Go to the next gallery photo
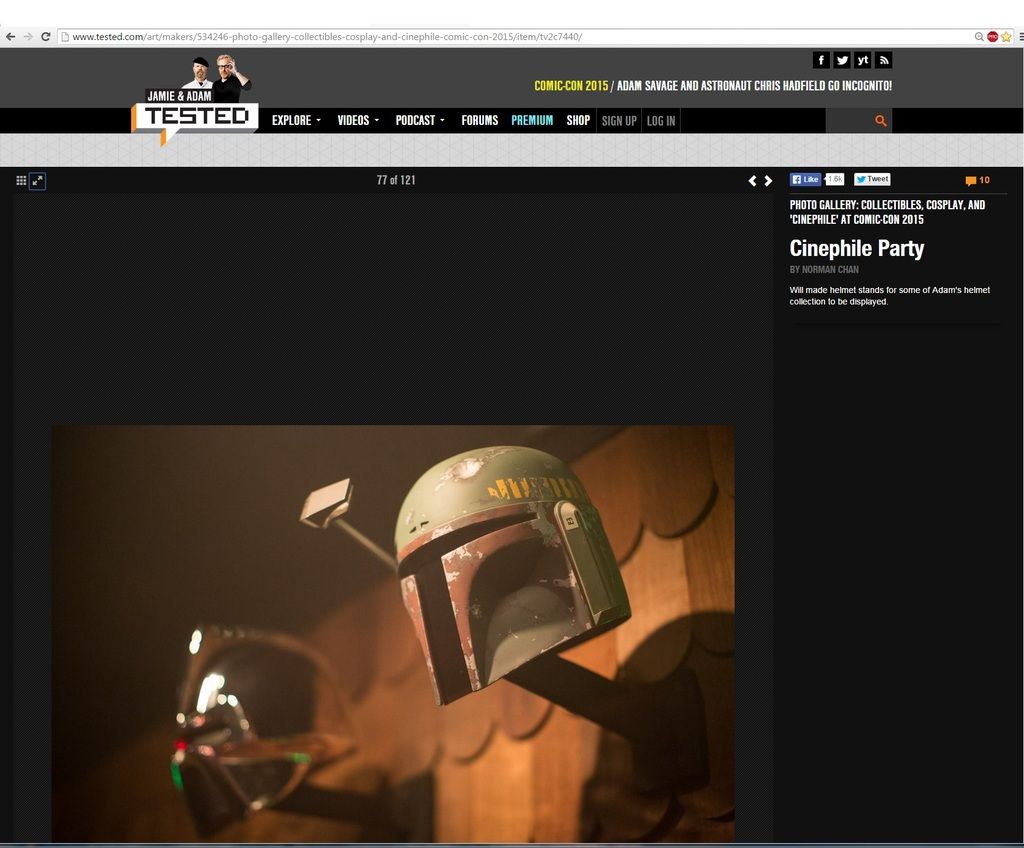 tap(768, 180)
